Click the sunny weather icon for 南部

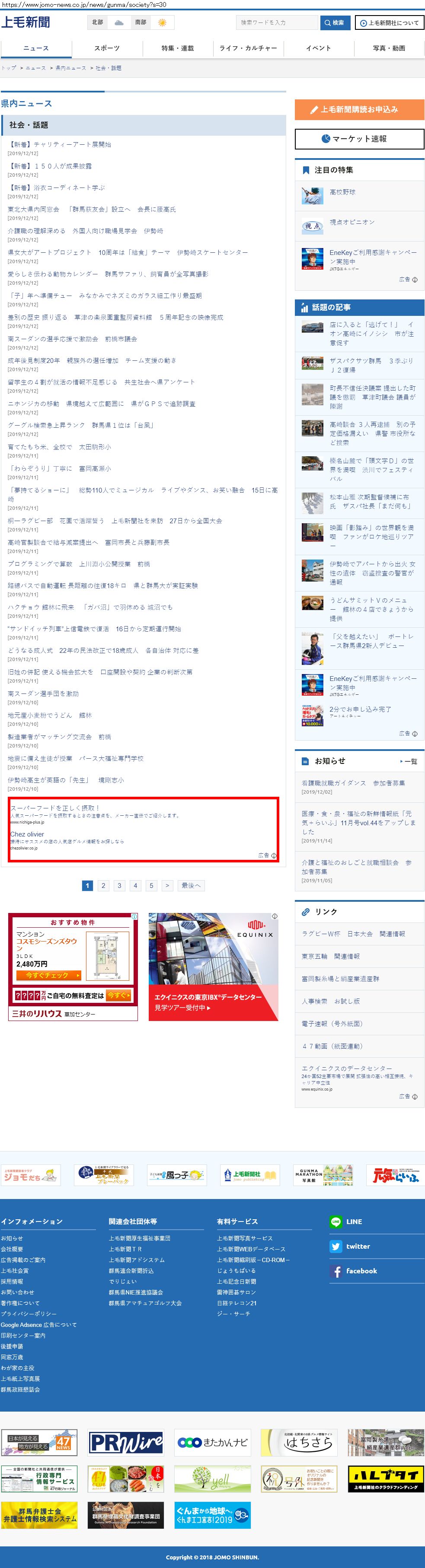pos(162,22)
